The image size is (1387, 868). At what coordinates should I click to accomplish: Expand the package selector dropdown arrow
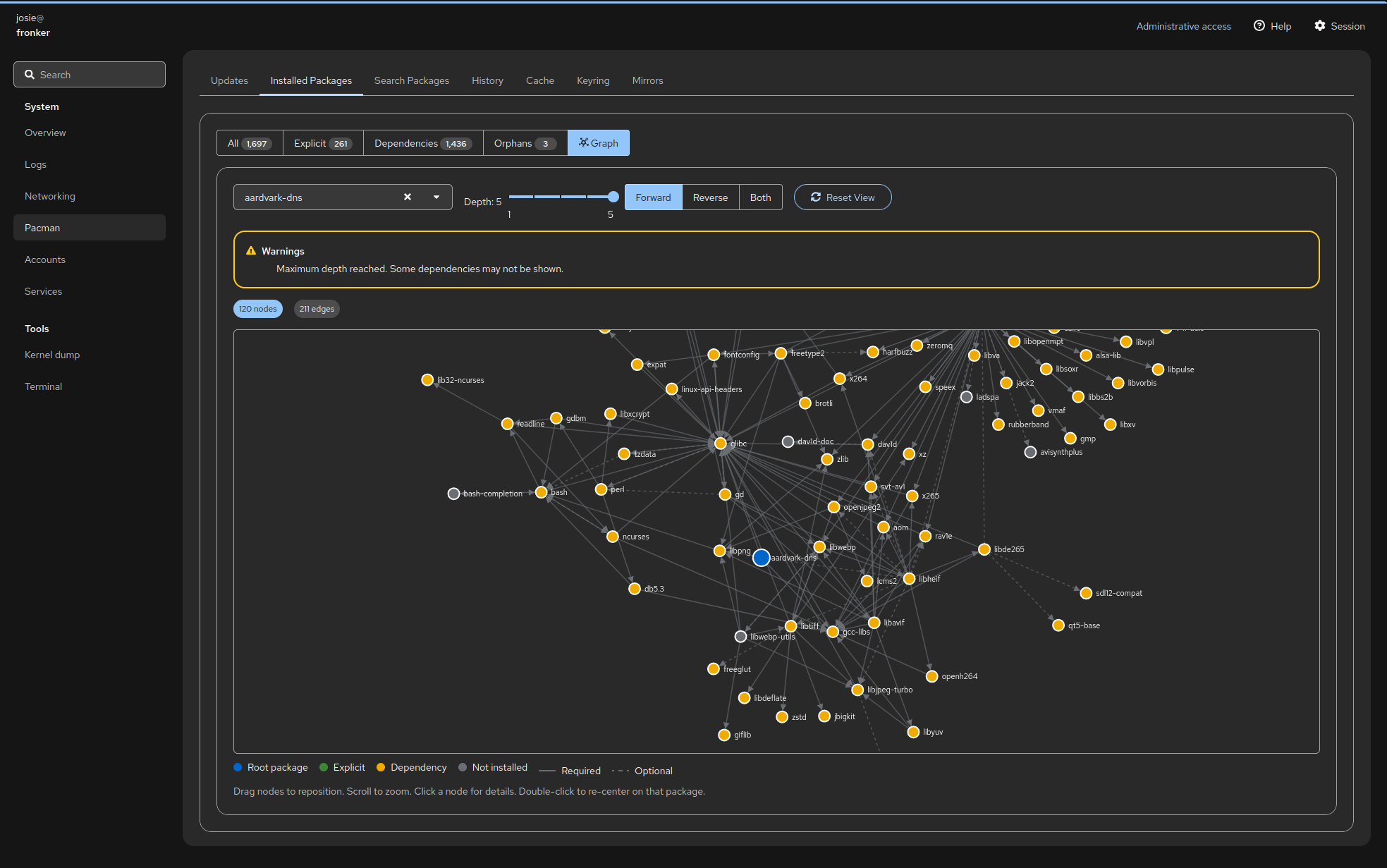436,197
